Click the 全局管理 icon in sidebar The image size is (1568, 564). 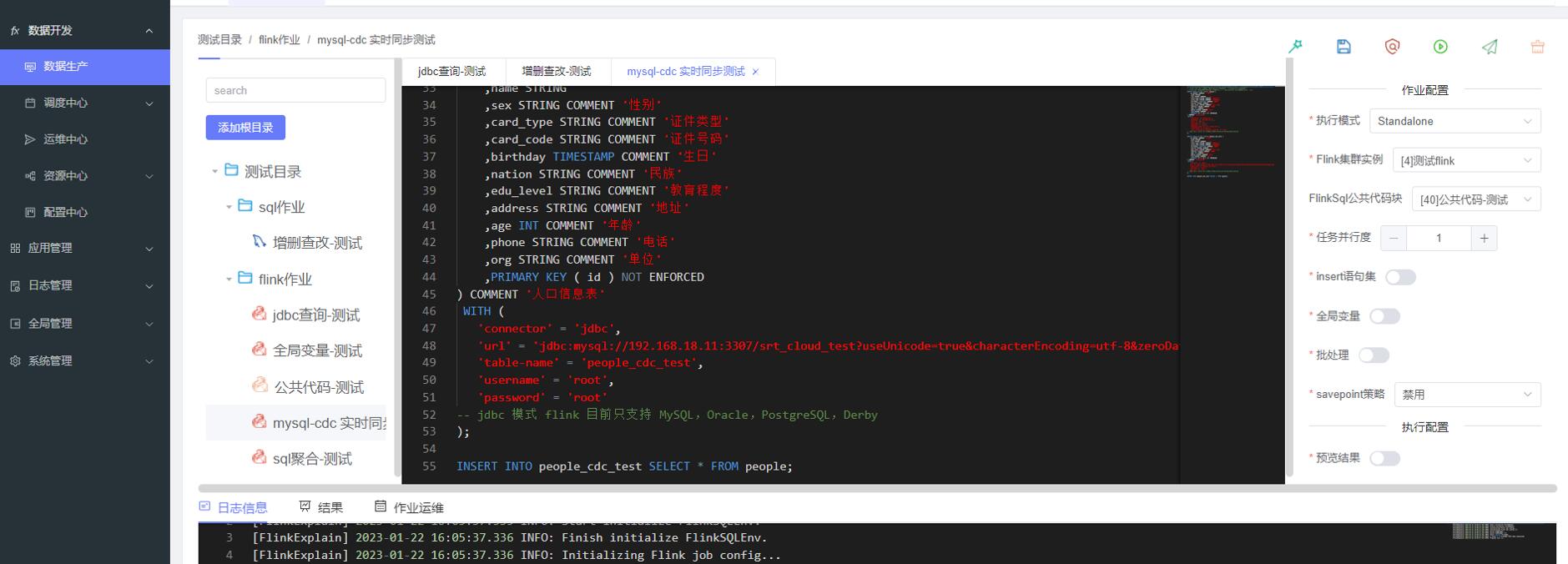tap(15, 324)
